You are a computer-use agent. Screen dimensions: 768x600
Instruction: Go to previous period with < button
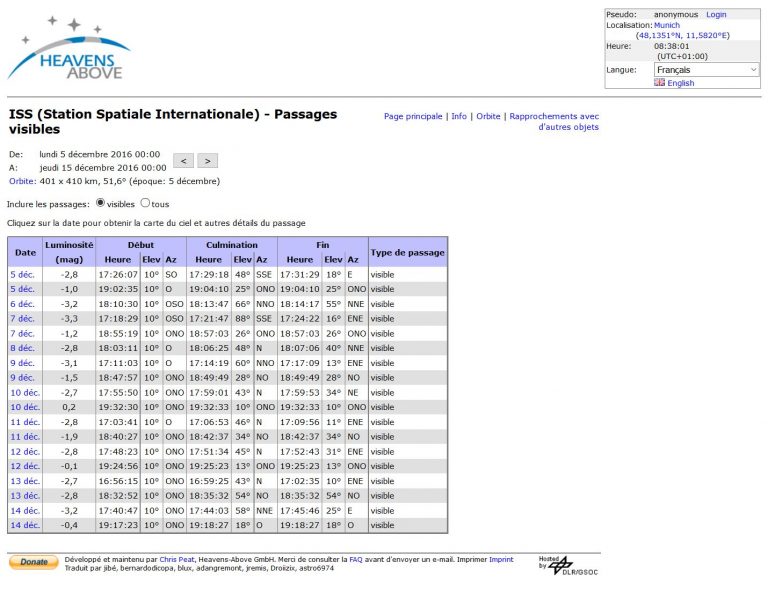pos(183,161)
